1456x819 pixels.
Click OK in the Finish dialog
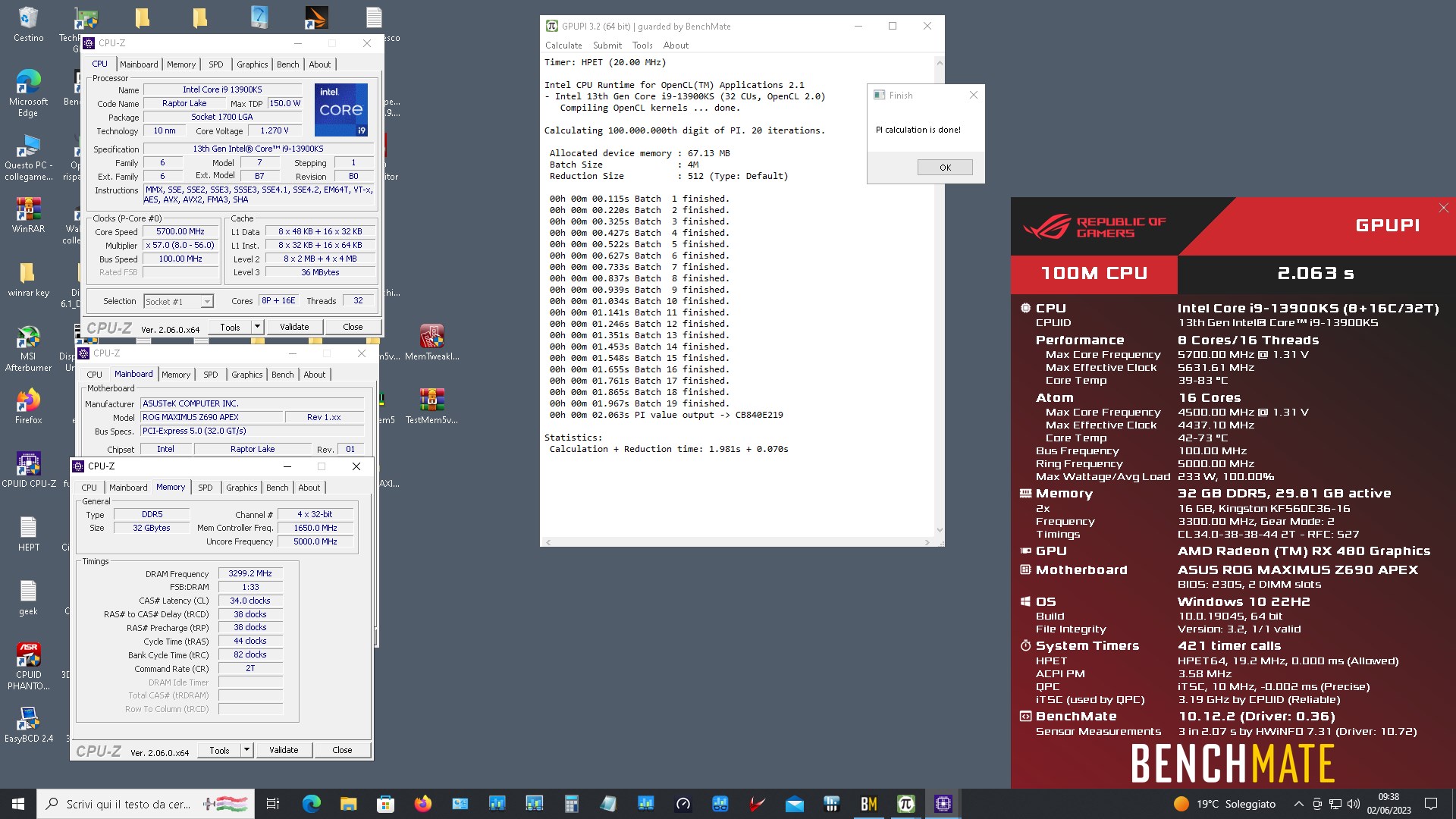coord(945,168)
